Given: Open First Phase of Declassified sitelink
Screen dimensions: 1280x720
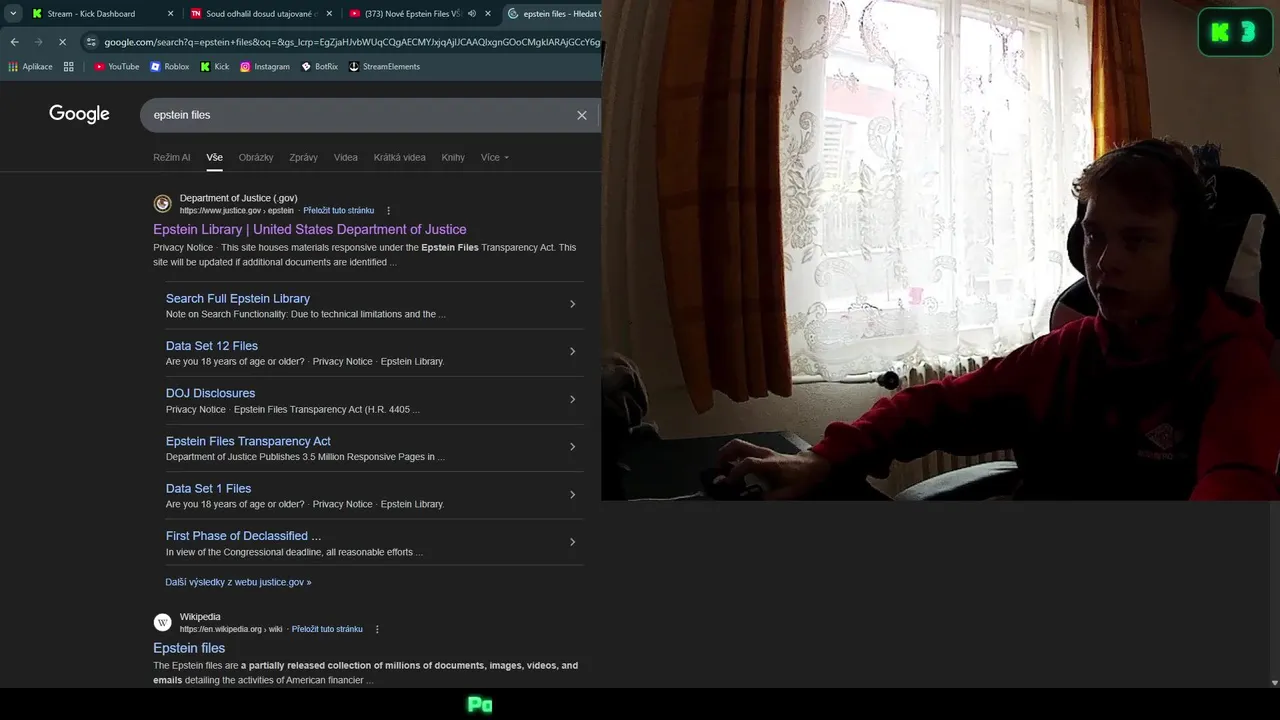Looking at the screenshot, I should click(x=243, y=536).
